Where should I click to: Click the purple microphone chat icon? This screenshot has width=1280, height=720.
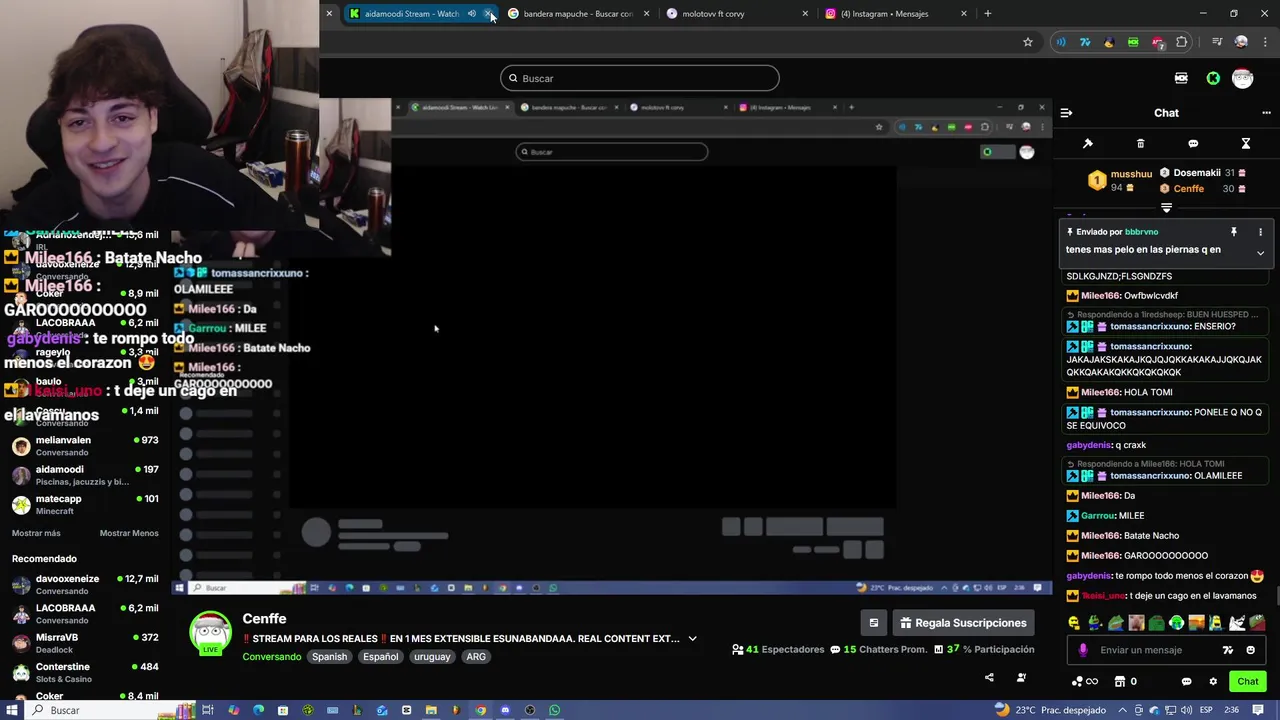pyautogui.click(x=1083, y=650)
